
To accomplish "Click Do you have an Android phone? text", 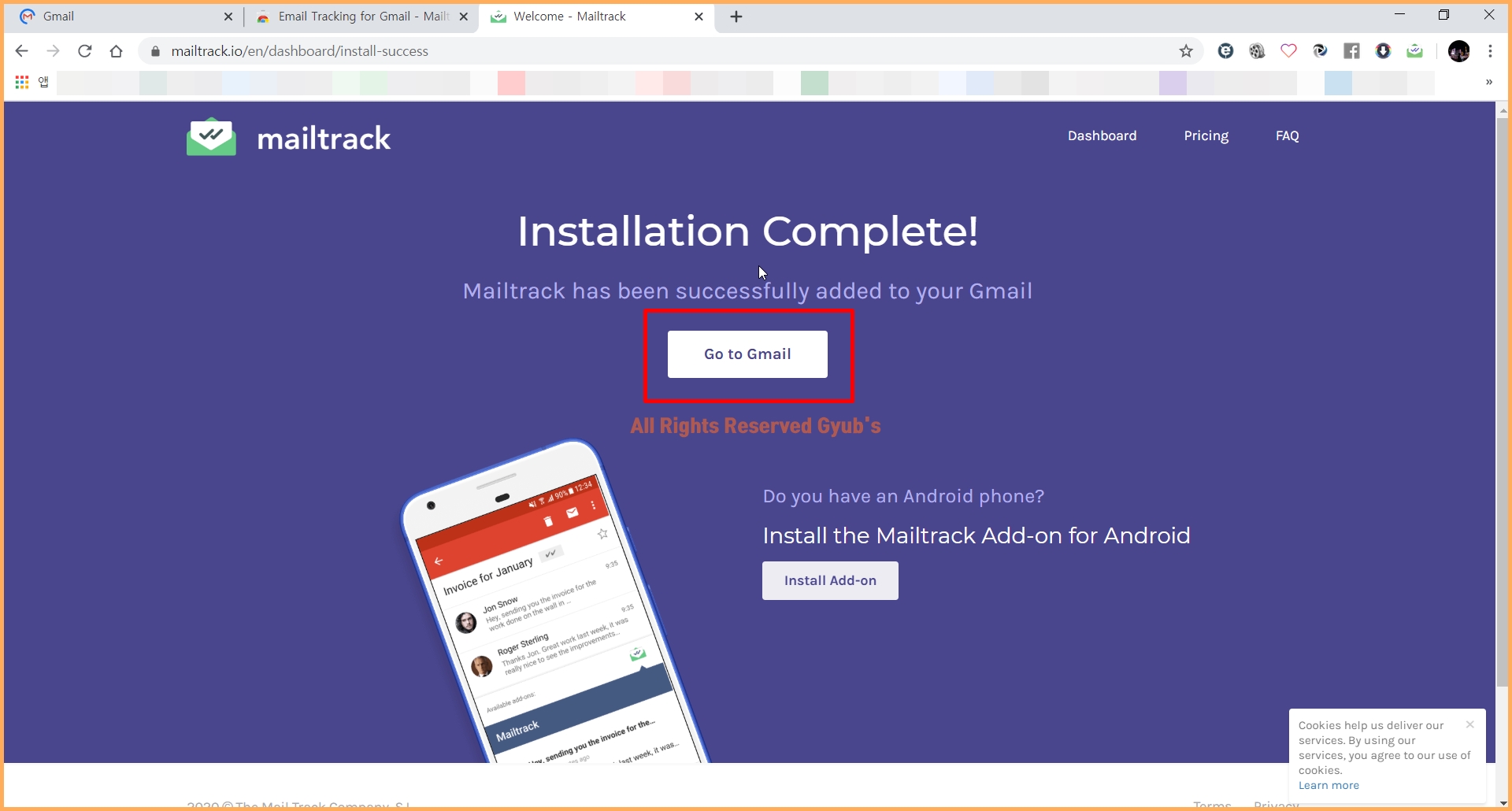I will point(903,496).
